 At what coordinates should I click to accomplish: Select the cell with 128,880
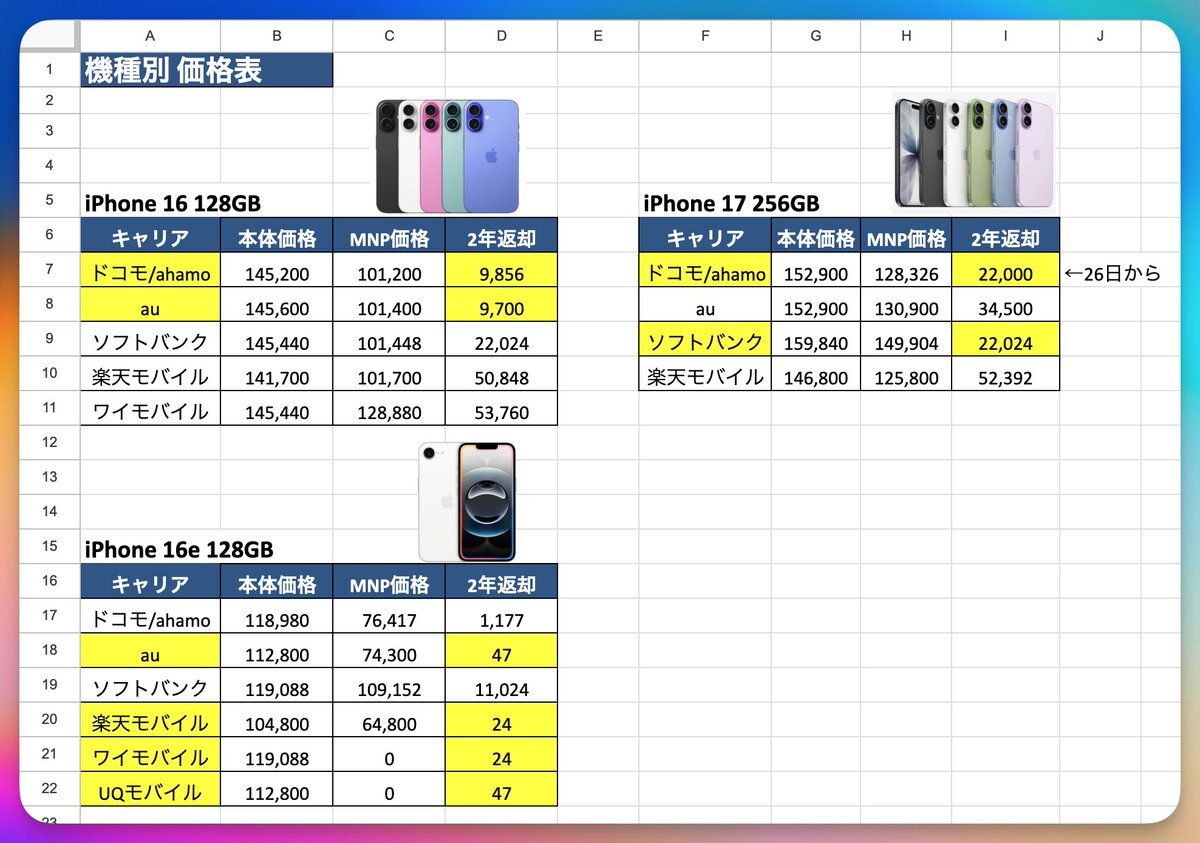389,408
